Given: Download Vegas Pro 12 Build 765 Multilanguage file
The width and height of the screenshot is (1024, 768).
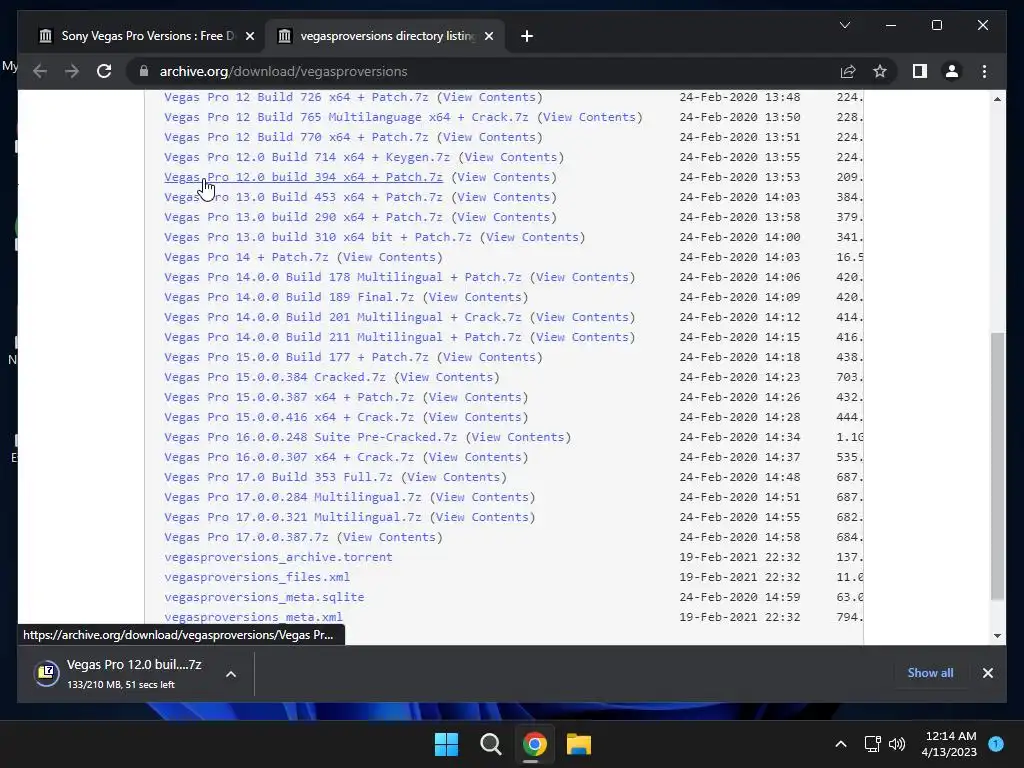Looking at the screenshot, I should coord(346,117).
